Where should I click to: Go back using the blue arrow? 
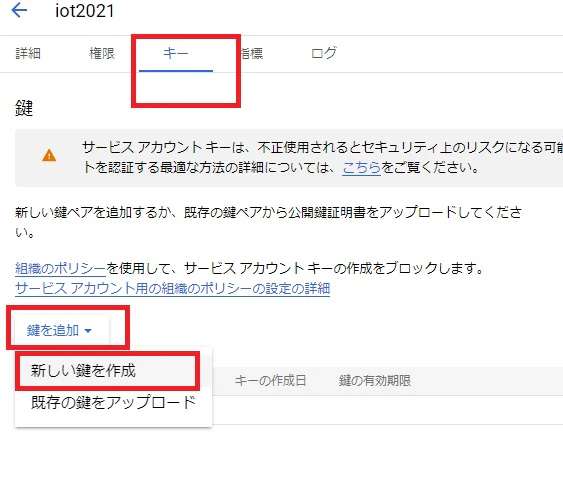coord(19,10)
